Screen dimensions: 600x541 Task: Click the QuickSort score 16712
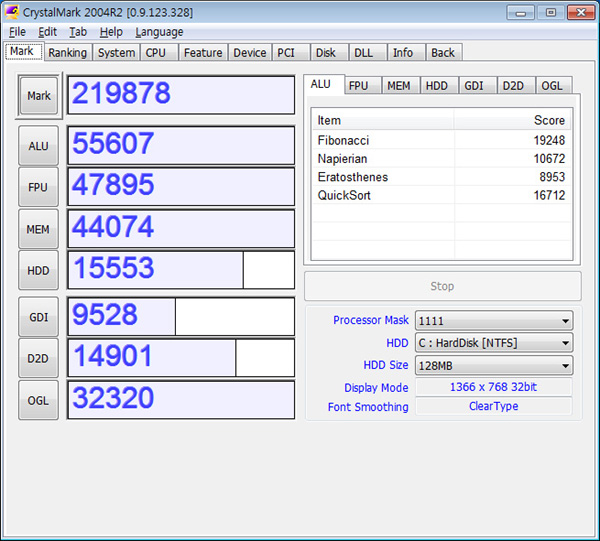click(549, 196)
